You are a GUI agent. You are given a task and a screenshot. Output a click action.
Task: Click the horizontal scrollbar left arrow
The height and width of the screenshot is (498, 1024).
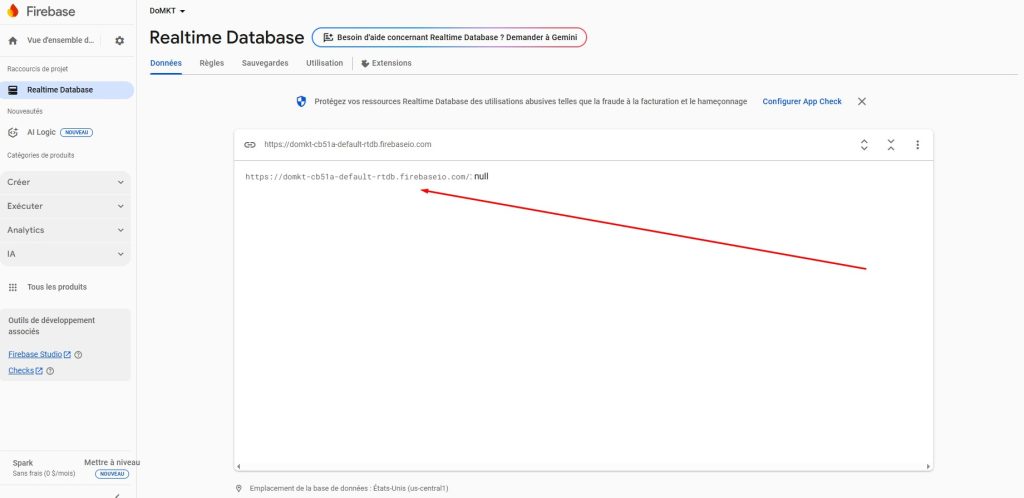pos(238,467)
